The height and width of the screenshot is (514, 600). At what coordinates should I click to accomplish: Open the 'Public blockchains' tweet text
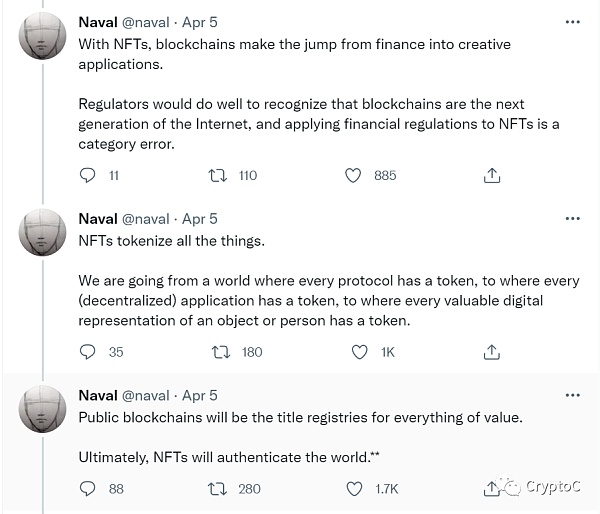point(300,416)
